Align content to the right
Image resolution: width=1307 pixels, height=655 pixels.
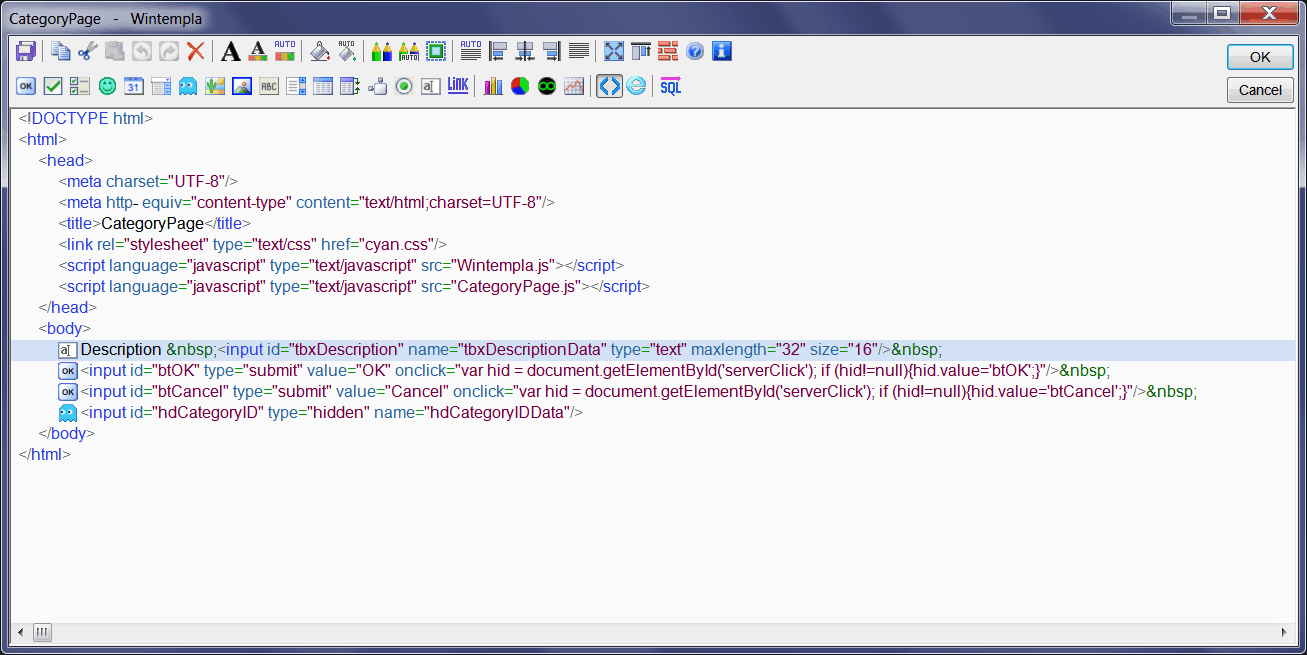pyautogui.click(x=552, y=51)
